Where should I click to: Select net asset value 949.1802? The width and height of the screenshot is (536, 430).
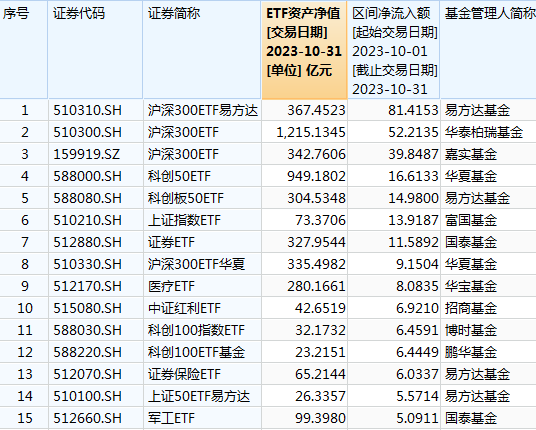(316, 176)
